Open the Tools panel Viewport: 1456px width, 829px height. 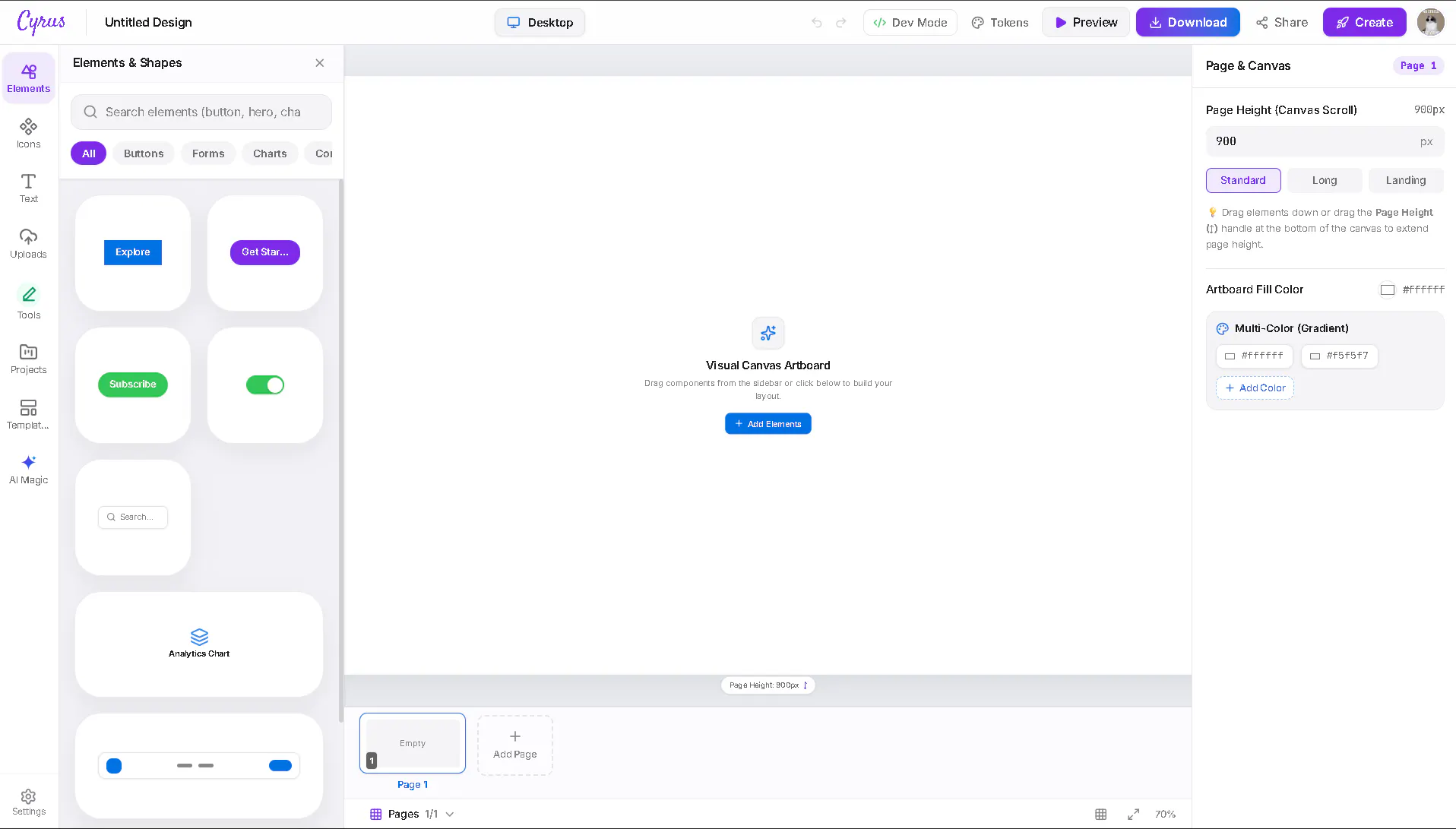29,302
